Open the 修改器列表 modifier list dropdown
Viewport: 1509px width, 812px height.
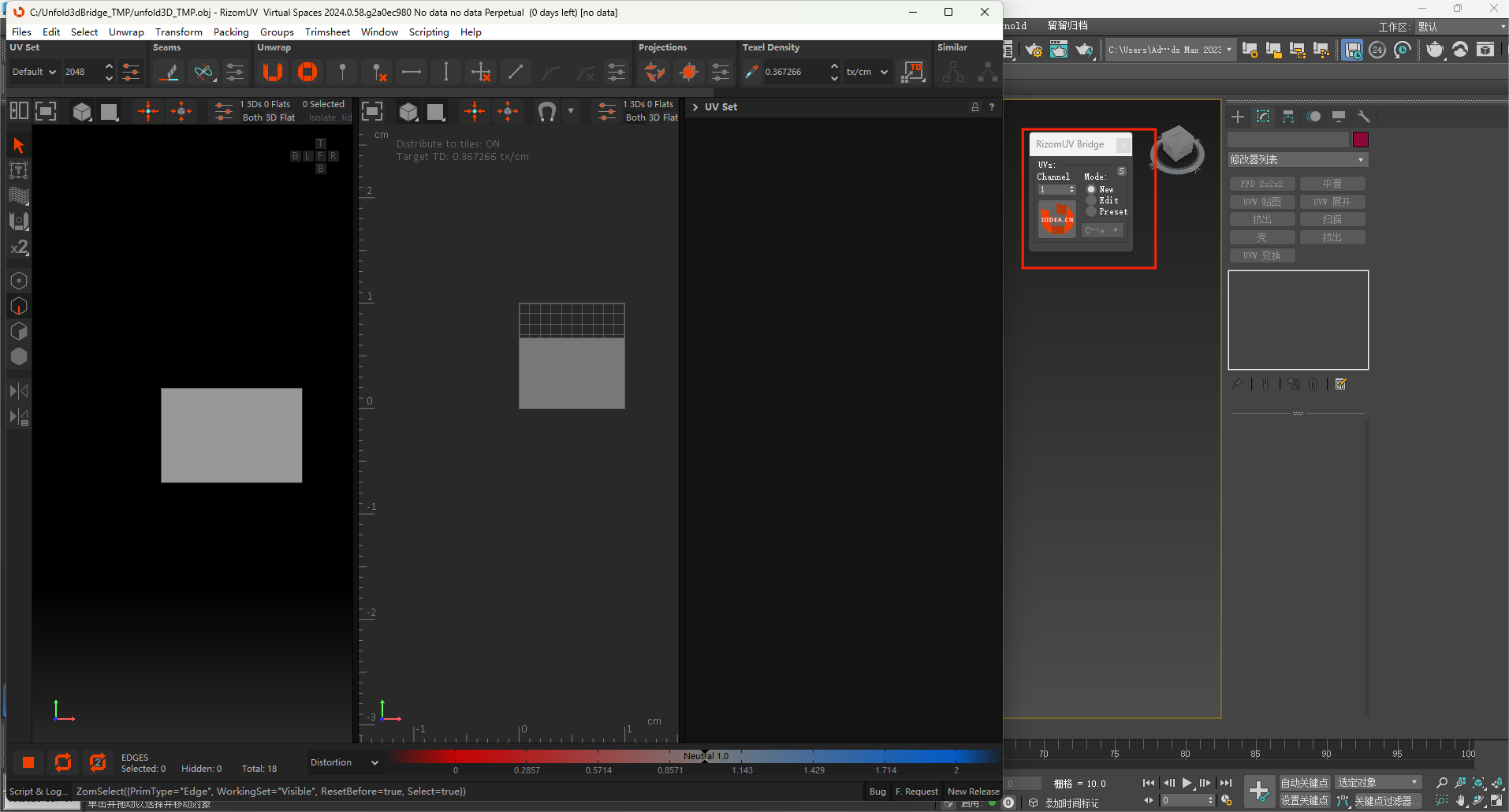click(1298, 159)
